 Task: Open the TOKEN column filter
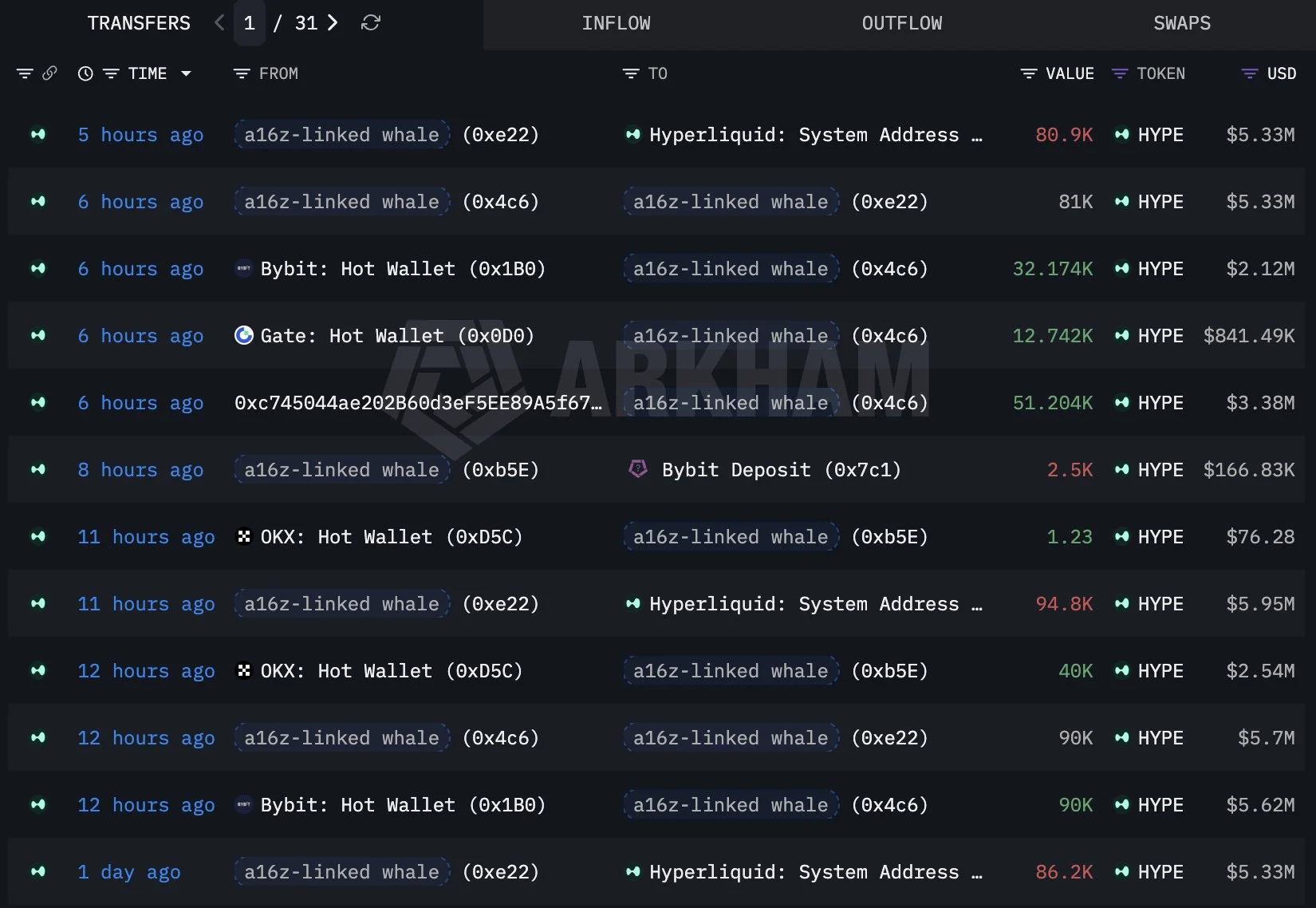1120,73
